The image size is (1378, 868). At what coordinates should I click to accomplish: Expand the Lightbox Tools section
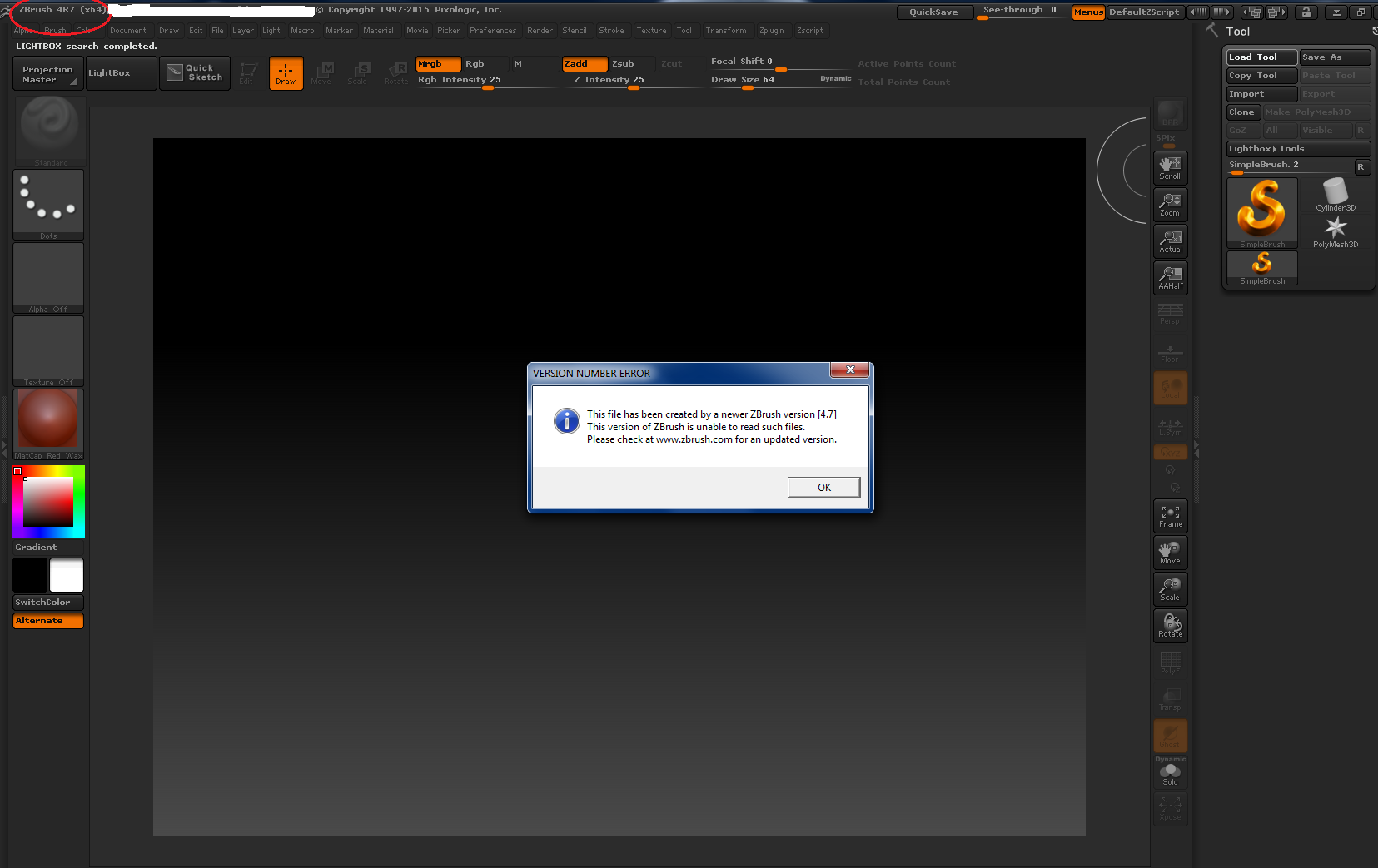coord(1296,149)
